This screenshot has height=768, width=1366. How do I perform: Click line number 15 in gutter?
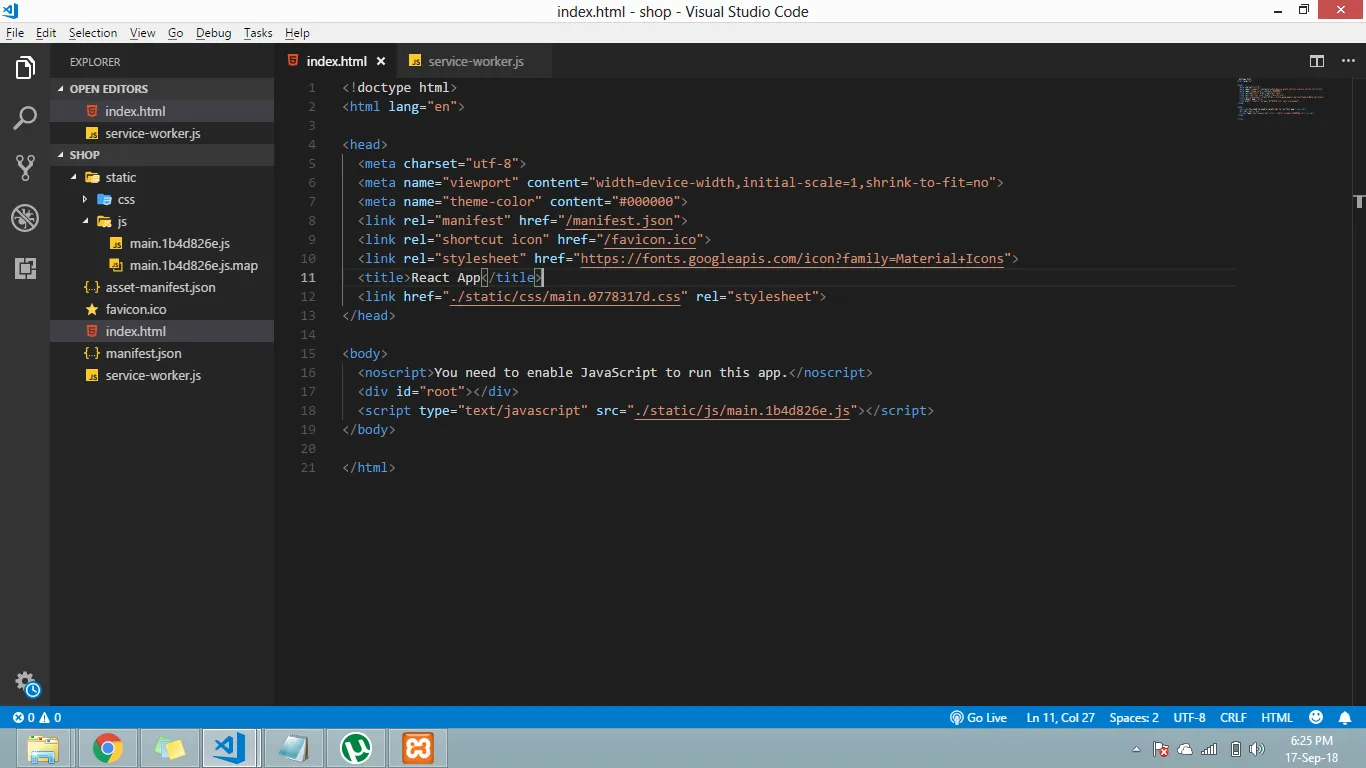[x=308, y=353]
